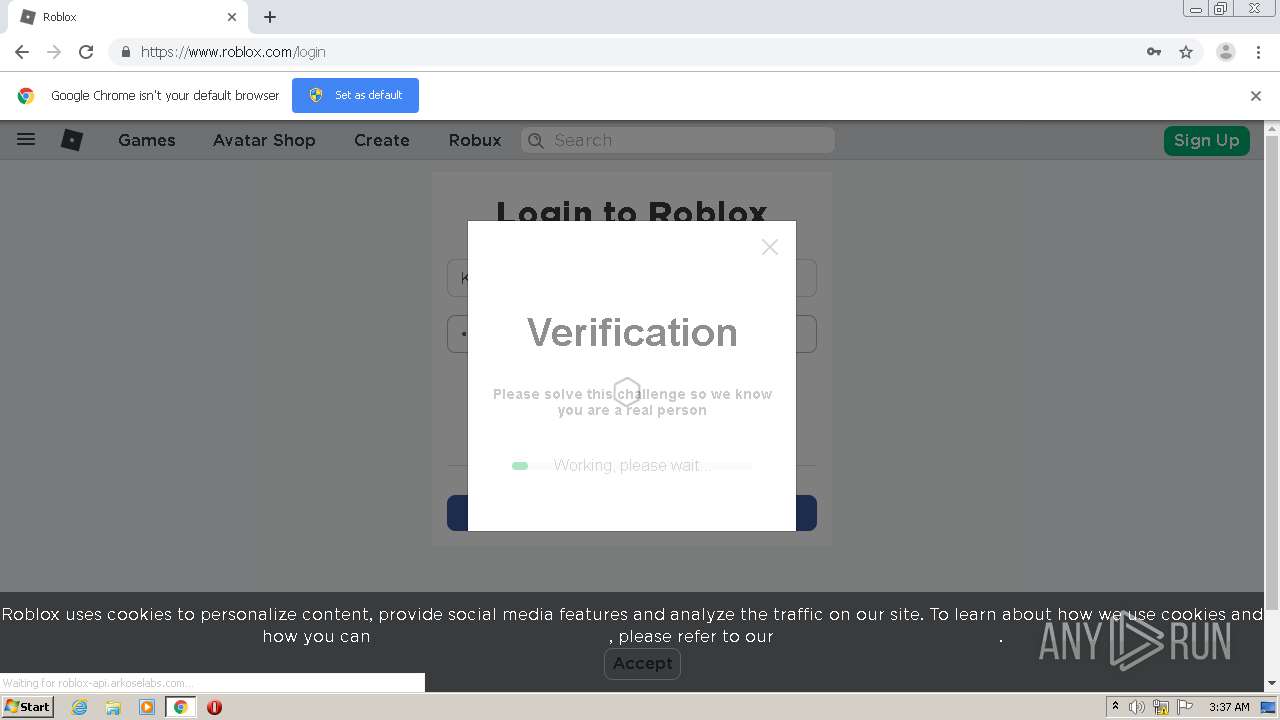The height and width of the screenshot is (720, 1280).
Task: Set Chrome as default browser
Action: tap(355, 95)
